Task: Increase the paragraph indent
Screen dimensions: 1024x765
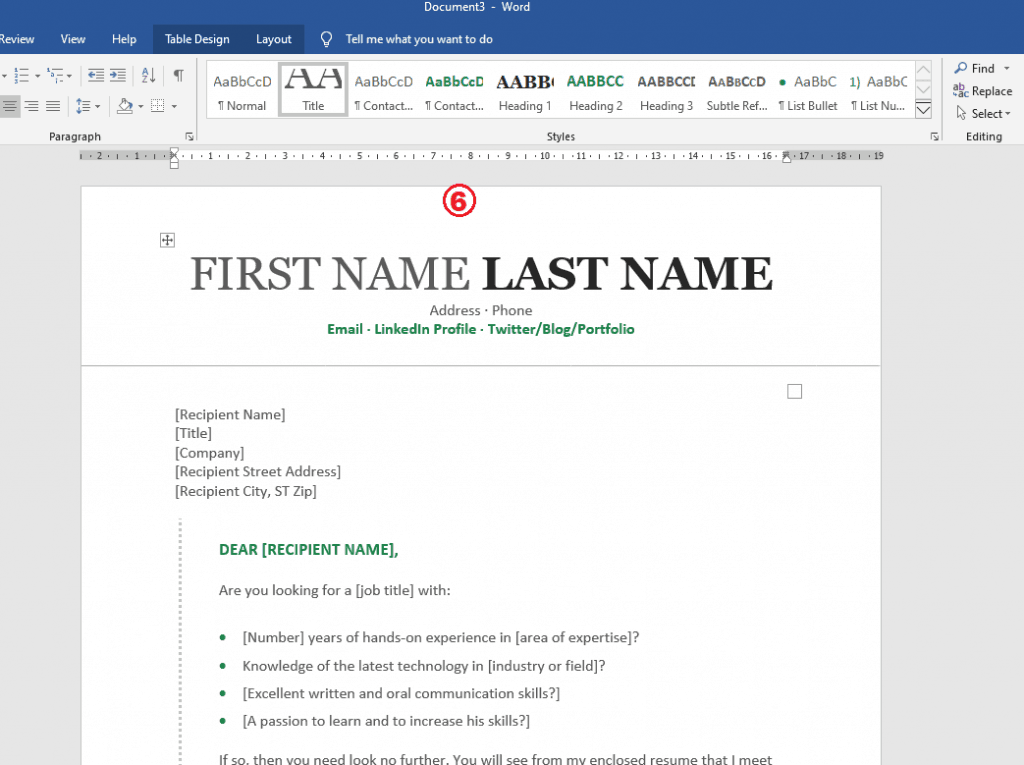Action: (118, 76)
